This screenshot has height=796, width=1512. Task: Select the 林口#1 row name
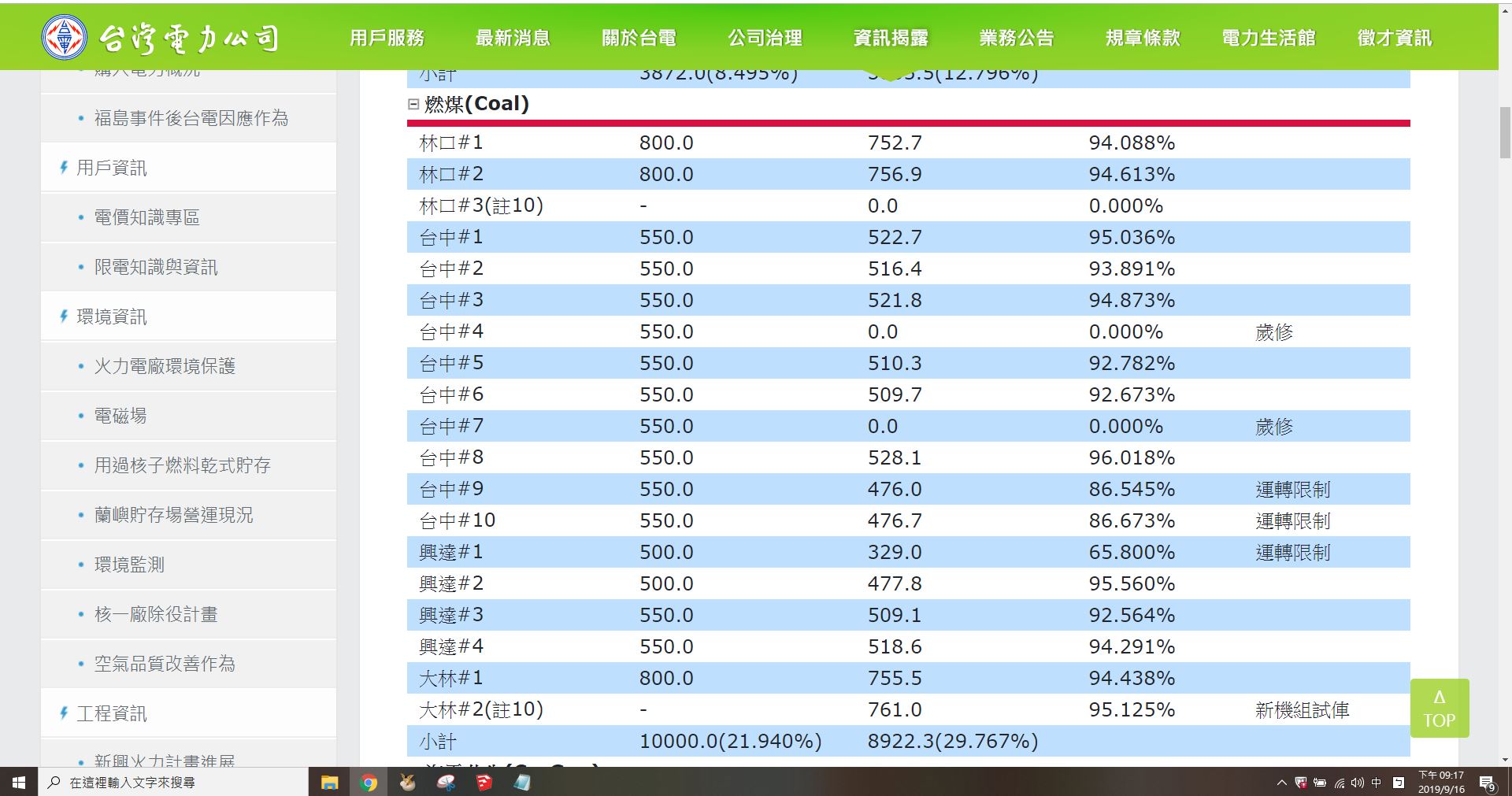pos(451,143)
